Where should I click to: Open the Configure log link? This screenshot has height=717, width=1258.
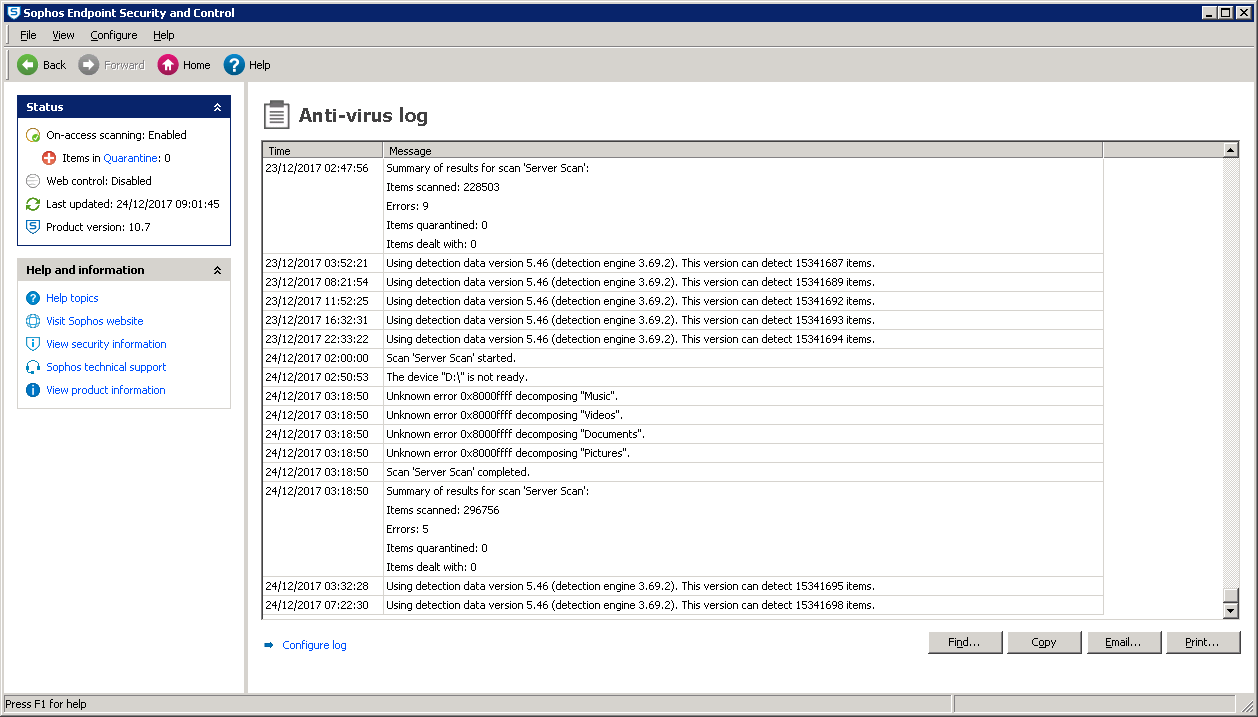coord(314,645)
